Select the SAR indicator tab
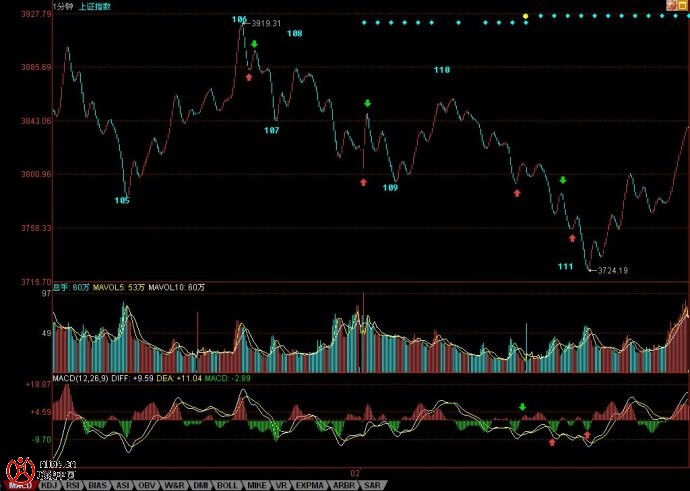Screen dimensions: 690x491 tap(371, 485)
